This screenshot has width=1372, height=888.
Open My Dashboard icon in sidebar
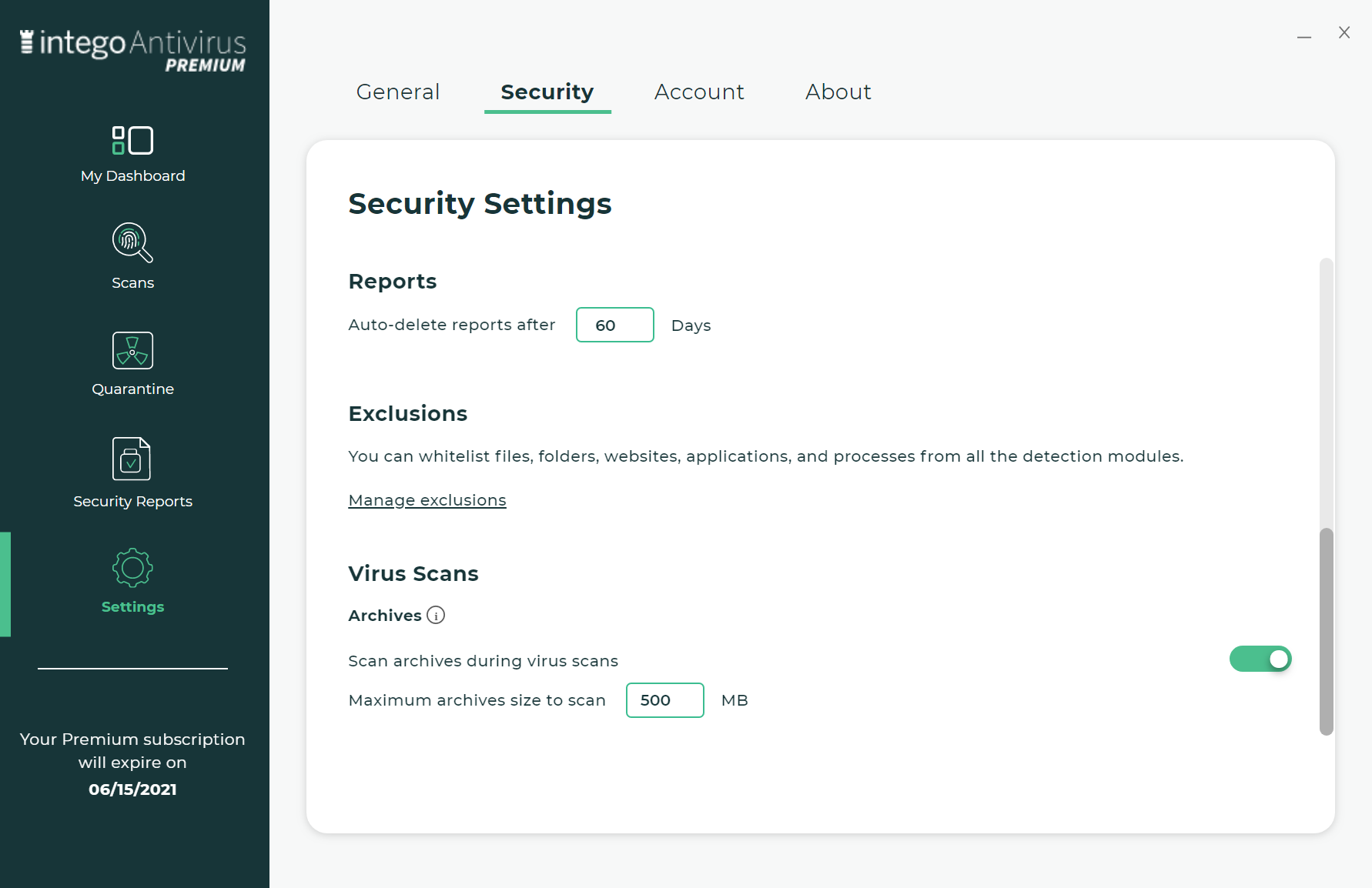pyautogui.click(x=132, y=141)
